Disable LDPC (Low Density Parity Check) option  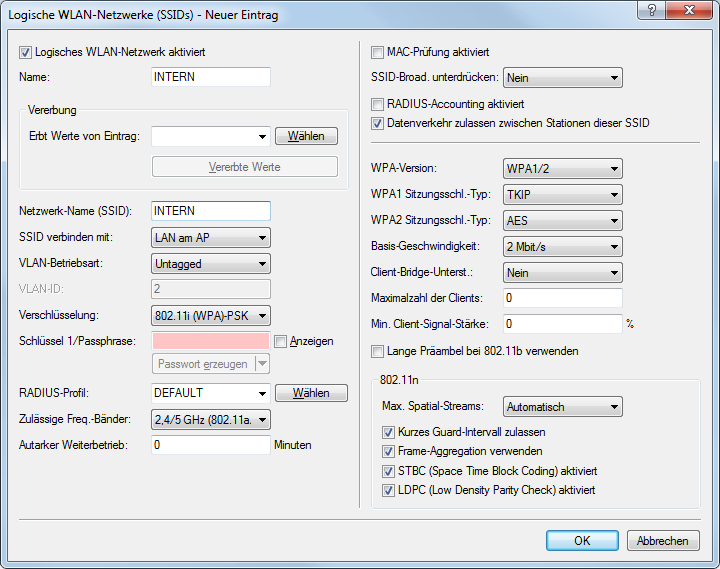(x=389, y=490)
